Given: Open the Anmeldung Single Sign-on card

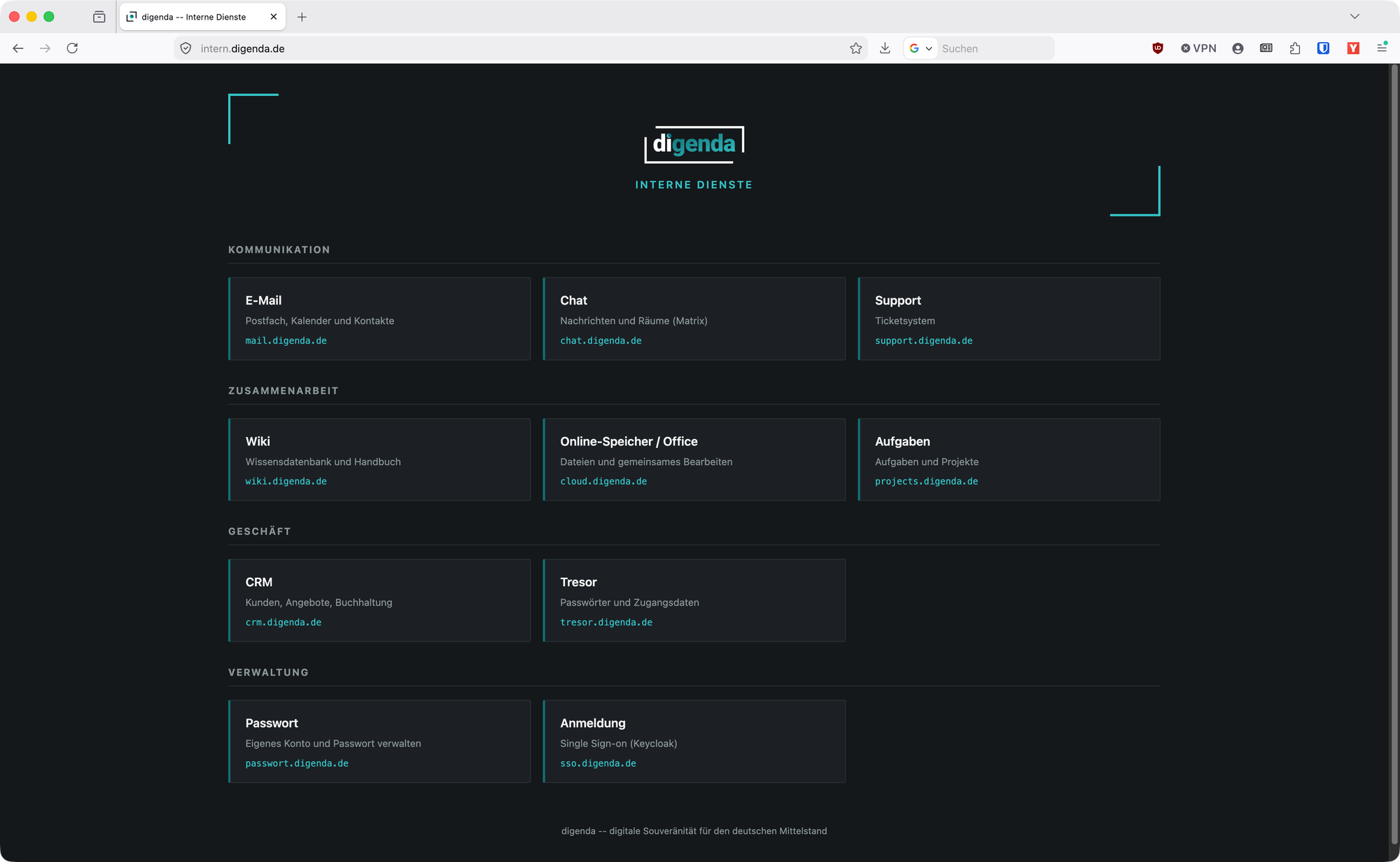Looking at the screenshot, I should tap(694, 741).
